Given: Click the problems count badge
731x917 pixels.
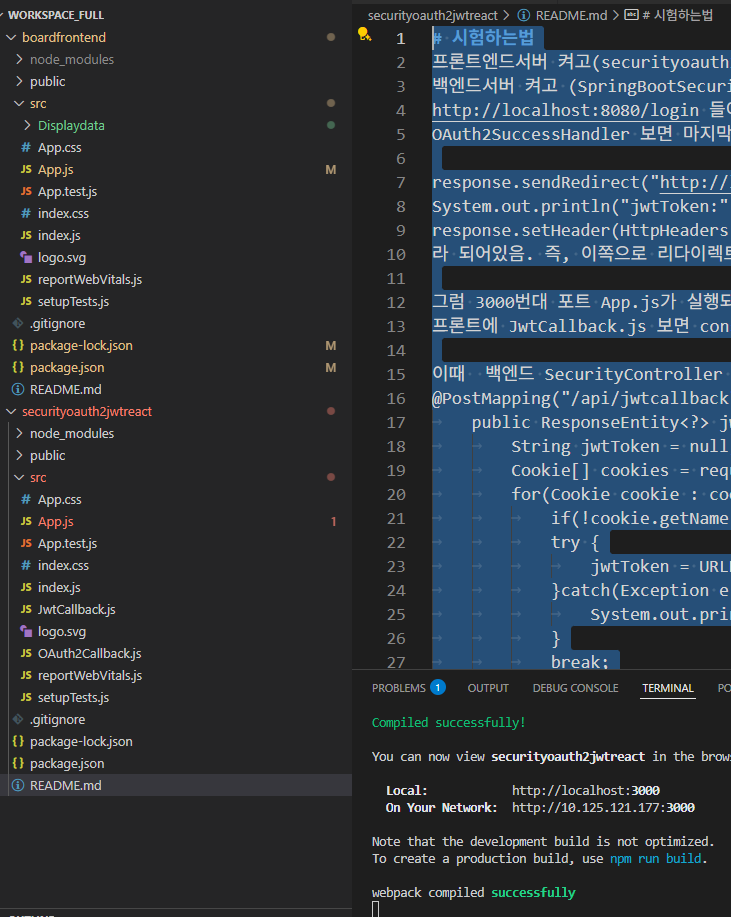Looking at the screenshot, I should pos(437,687).
